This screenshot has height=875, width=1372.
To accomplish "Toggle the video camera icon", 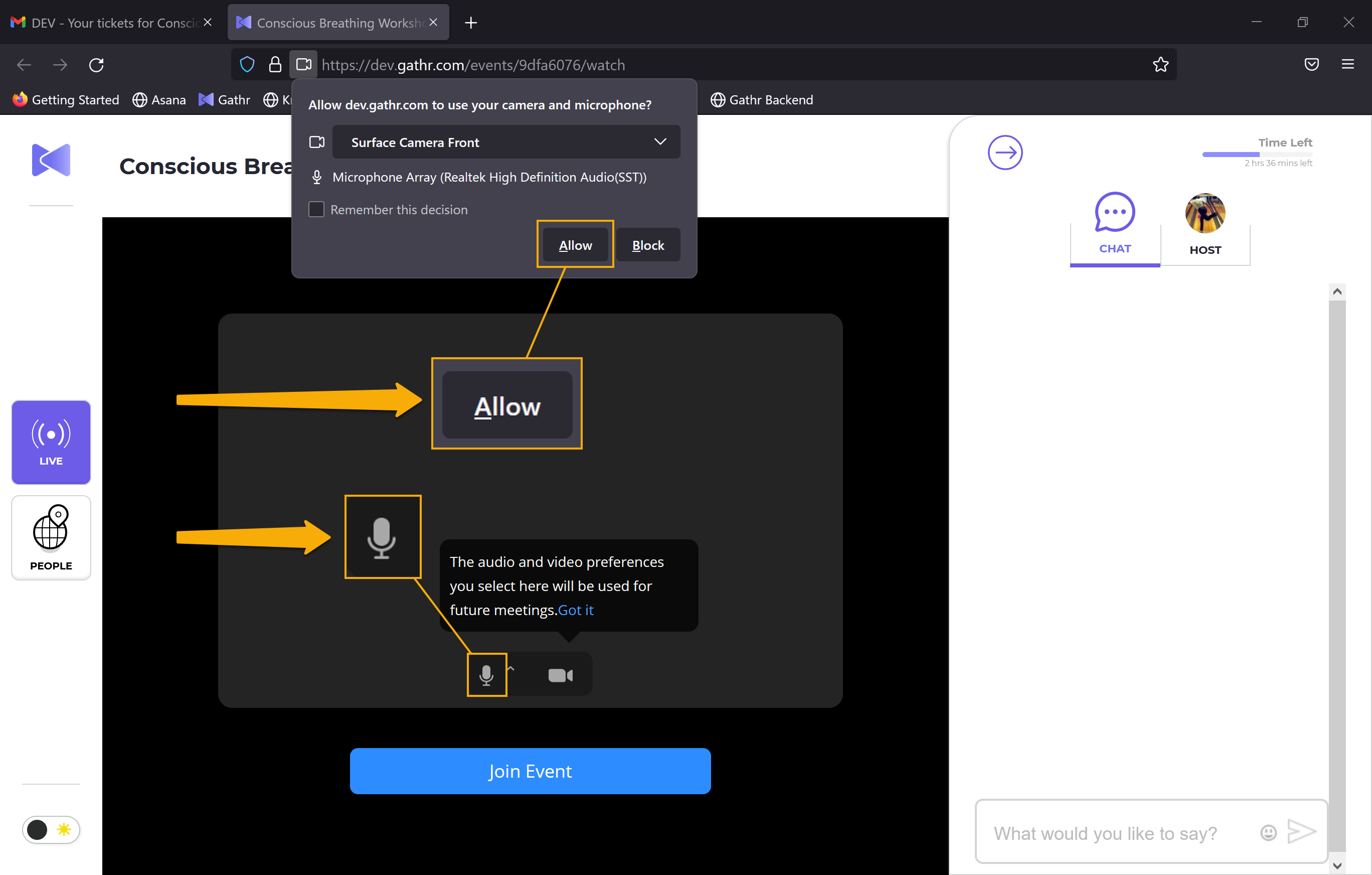I will pyautogui.click(x=560, y=675).
